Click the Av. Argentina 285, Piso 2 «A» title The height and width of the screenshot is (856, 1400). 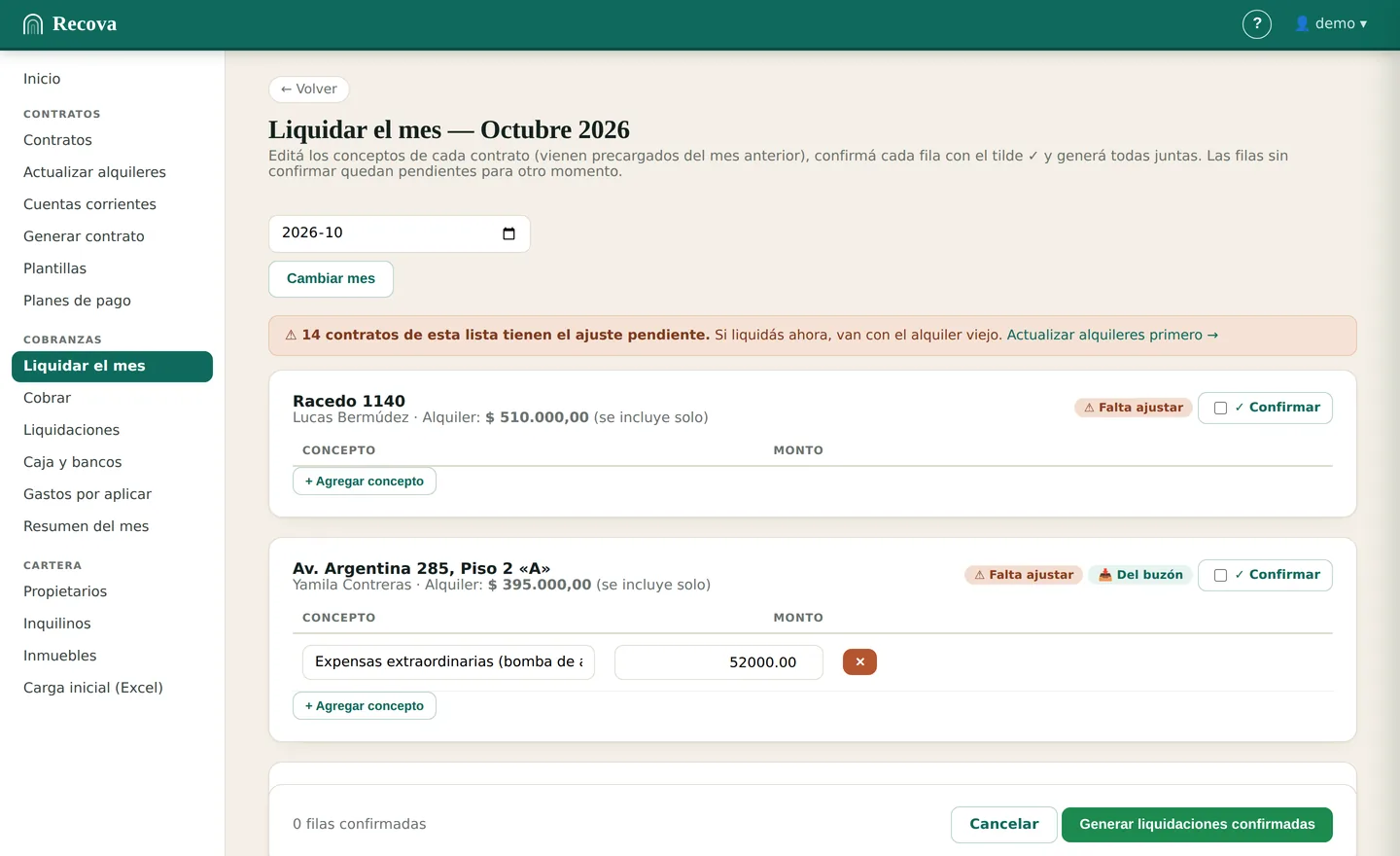point(421,568)
